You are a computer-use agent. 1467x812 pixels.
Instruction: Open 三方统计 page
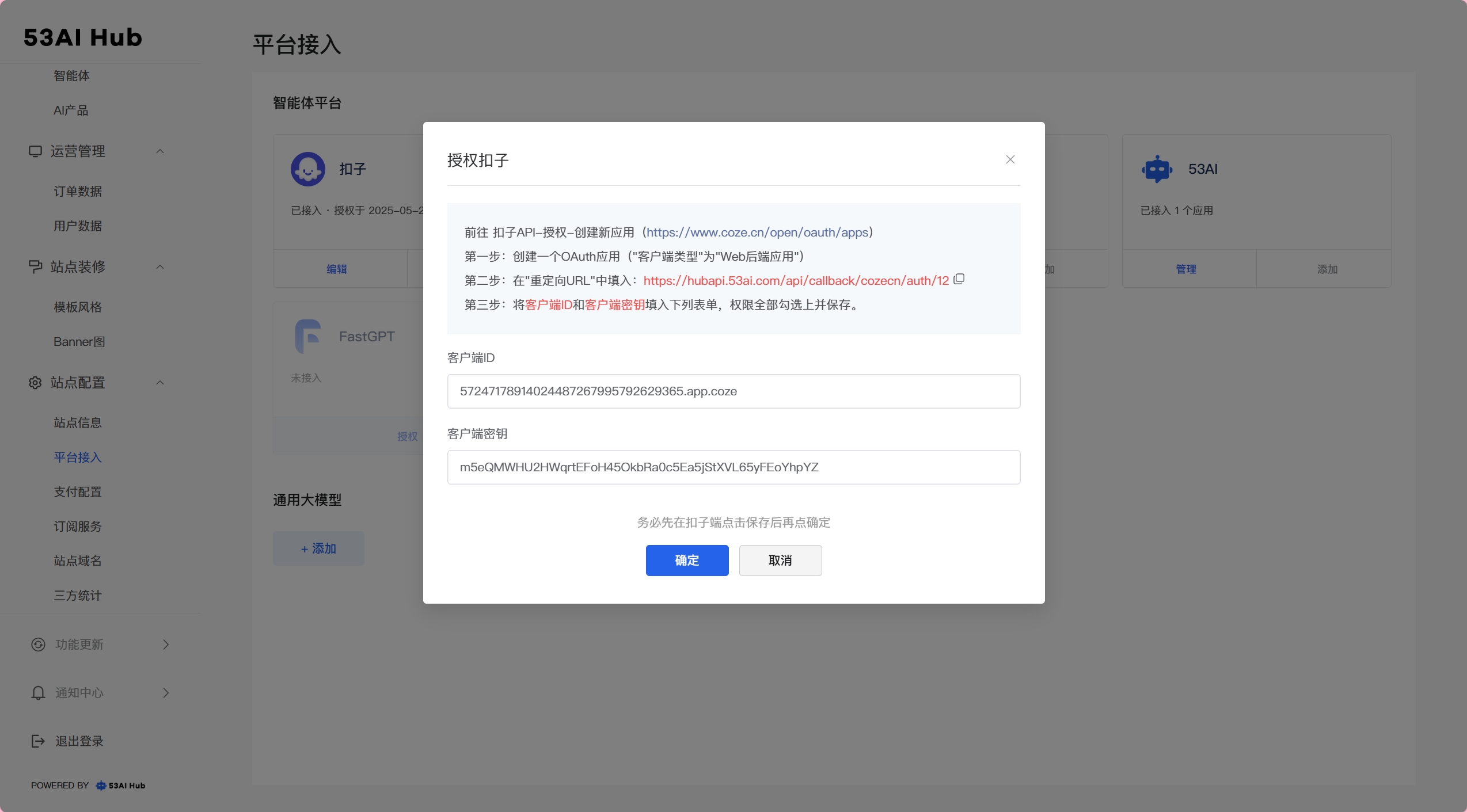pyautogui.click(x=78, y=595)
